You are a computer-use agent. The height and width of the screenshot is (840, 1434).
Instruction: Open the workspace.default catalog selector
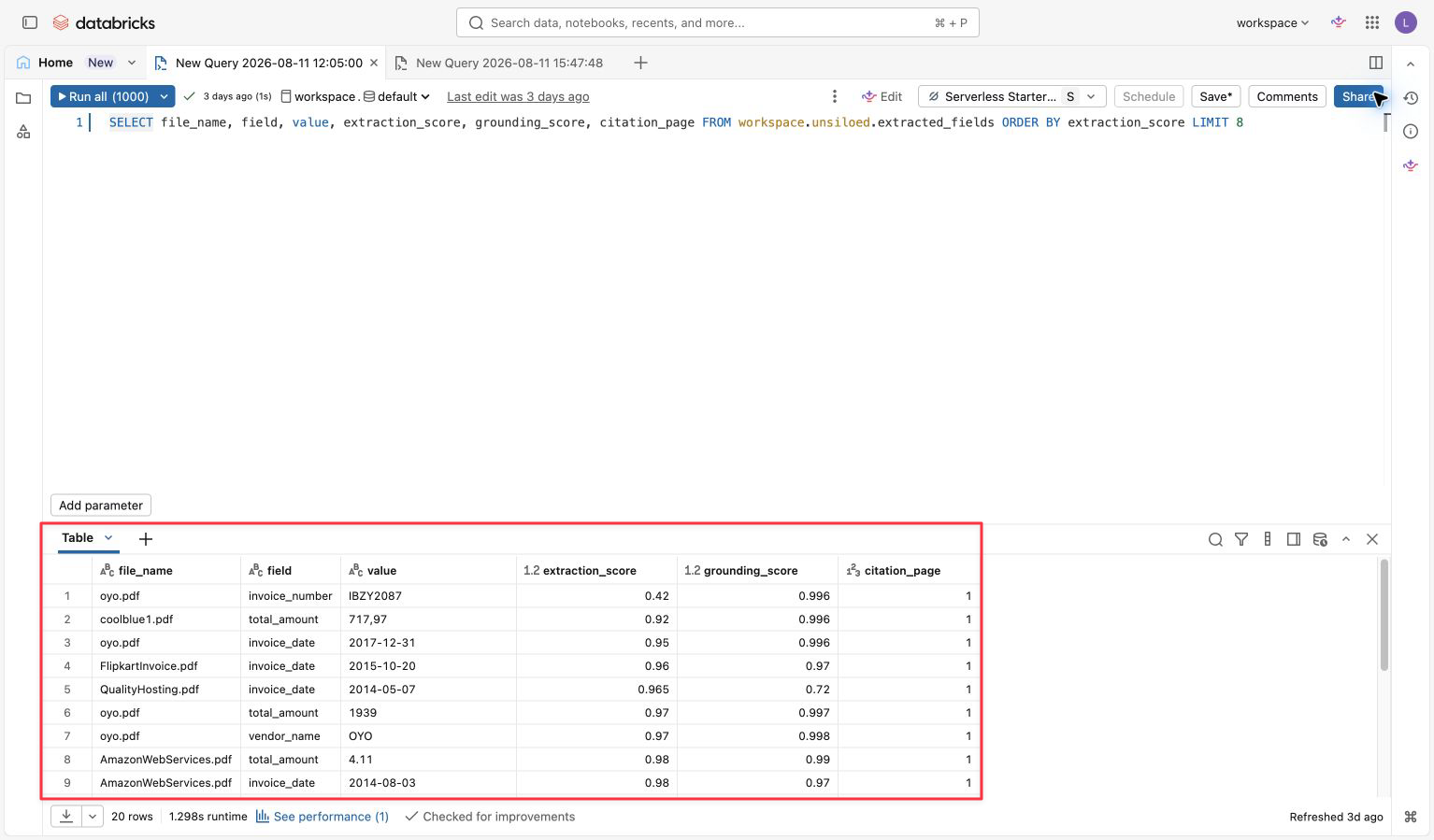click(x=355, y=96)
